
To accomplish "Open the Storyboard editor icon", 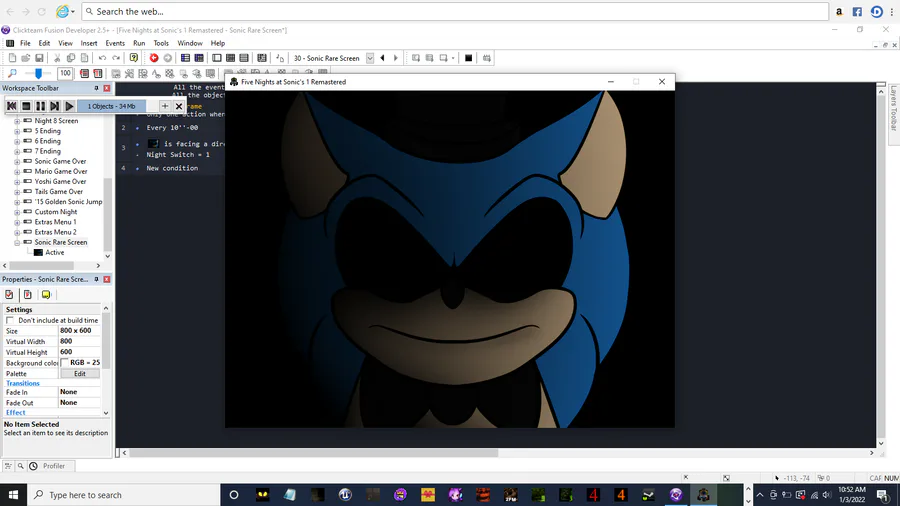I will click(x=185, y=58).
